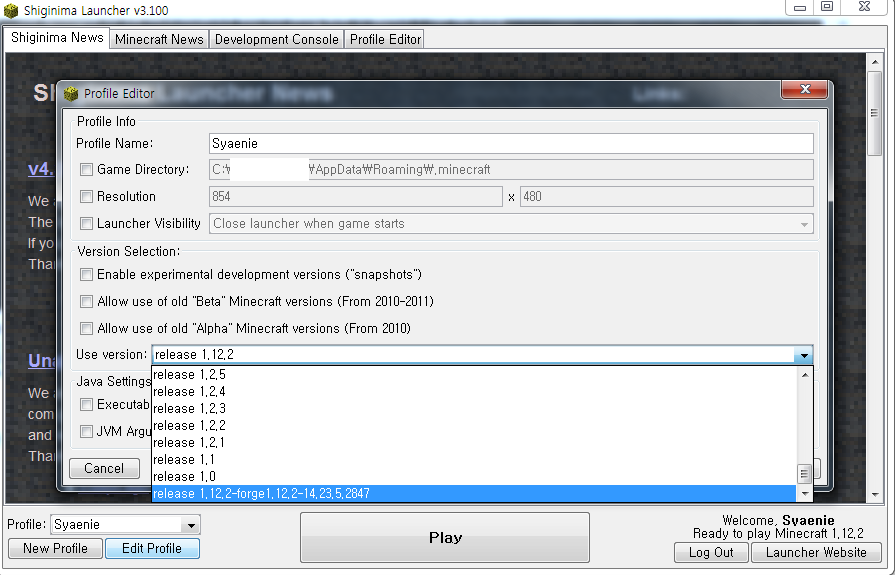Screen dimensions: 895x575
Task: Collapse the Use version dropdown arrow
Action: (804, 355)
